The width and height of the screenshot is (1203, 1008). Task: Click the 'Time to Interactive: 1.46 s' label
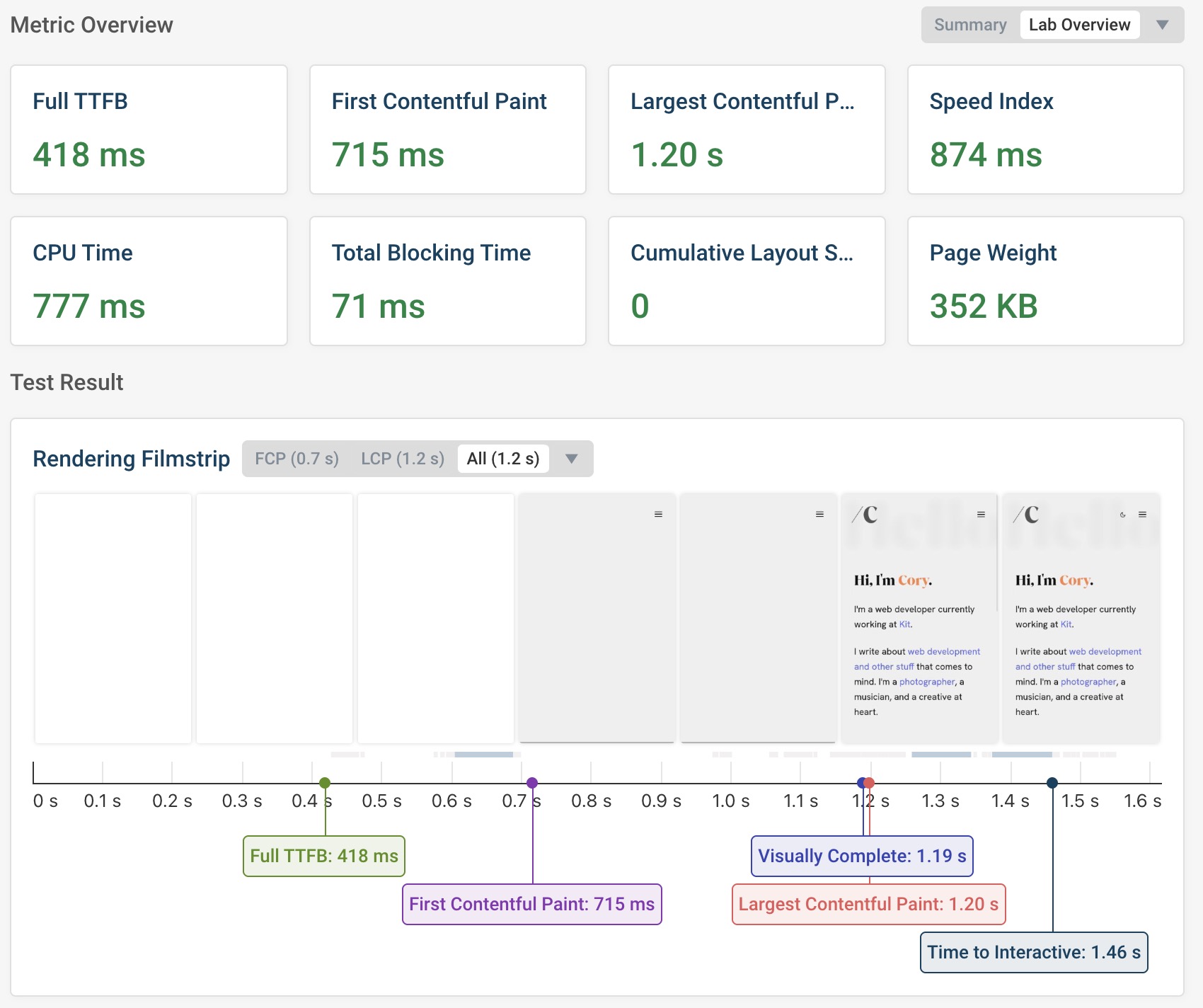pyautogui.click(x=1034, y=952)
